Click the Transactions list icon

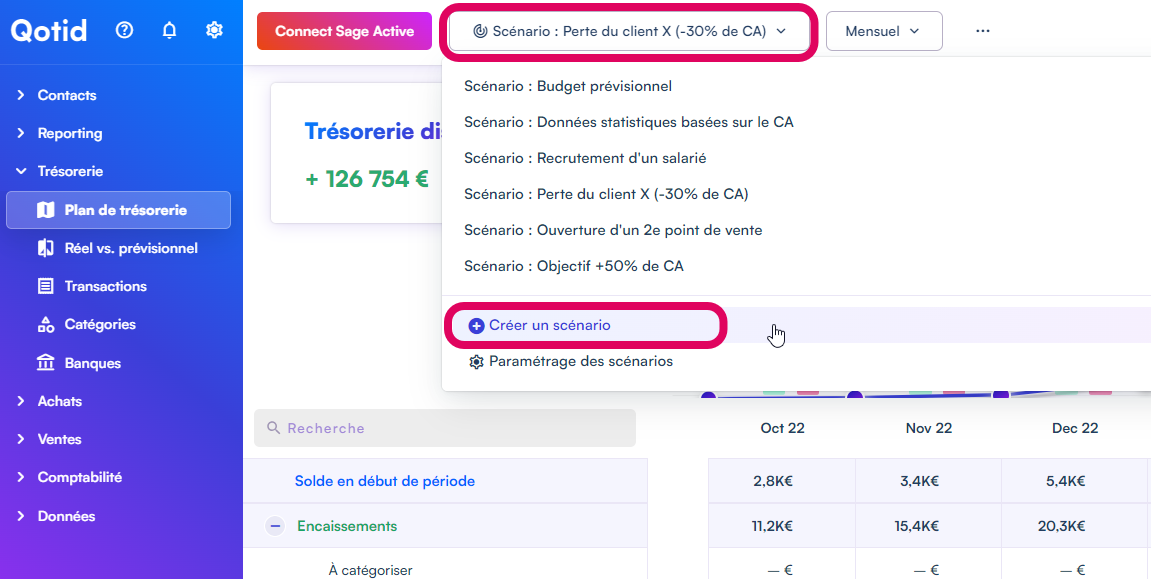click(x=46, y=286)
